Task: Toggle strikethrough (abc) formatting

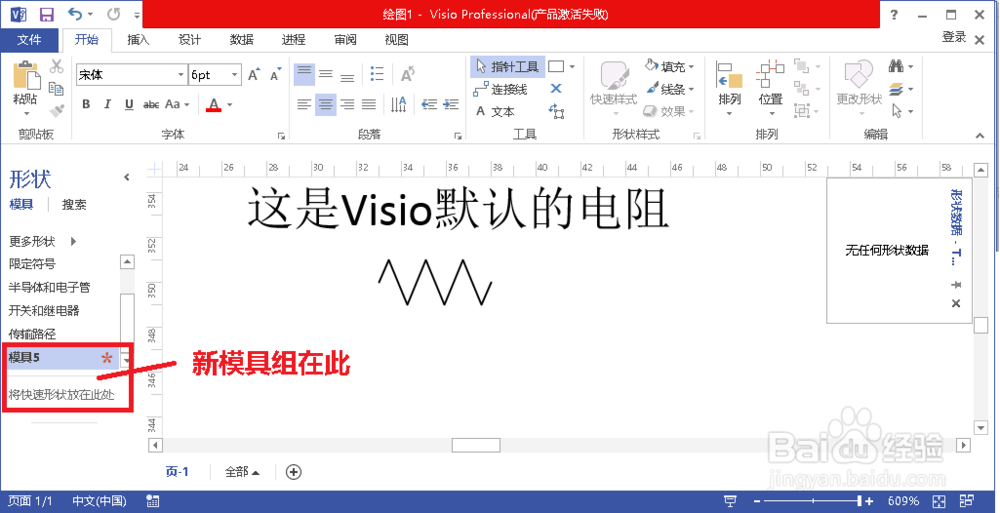Action: tap(151, 104)
